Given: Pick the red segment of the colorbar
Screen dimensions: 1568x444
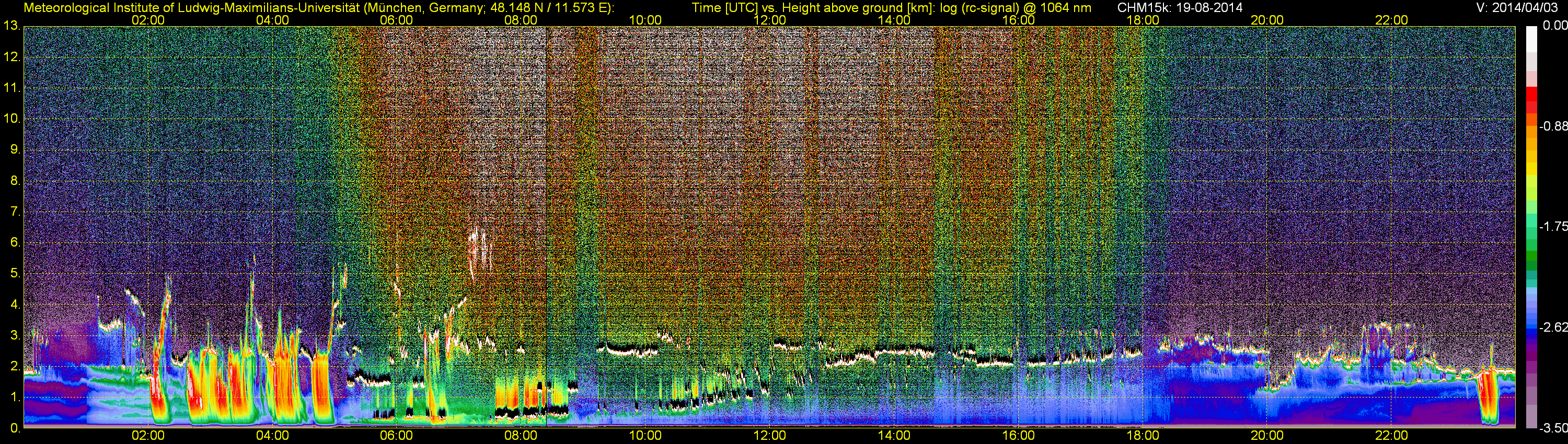Looking at the screenshot, I should pos(1531,97).
